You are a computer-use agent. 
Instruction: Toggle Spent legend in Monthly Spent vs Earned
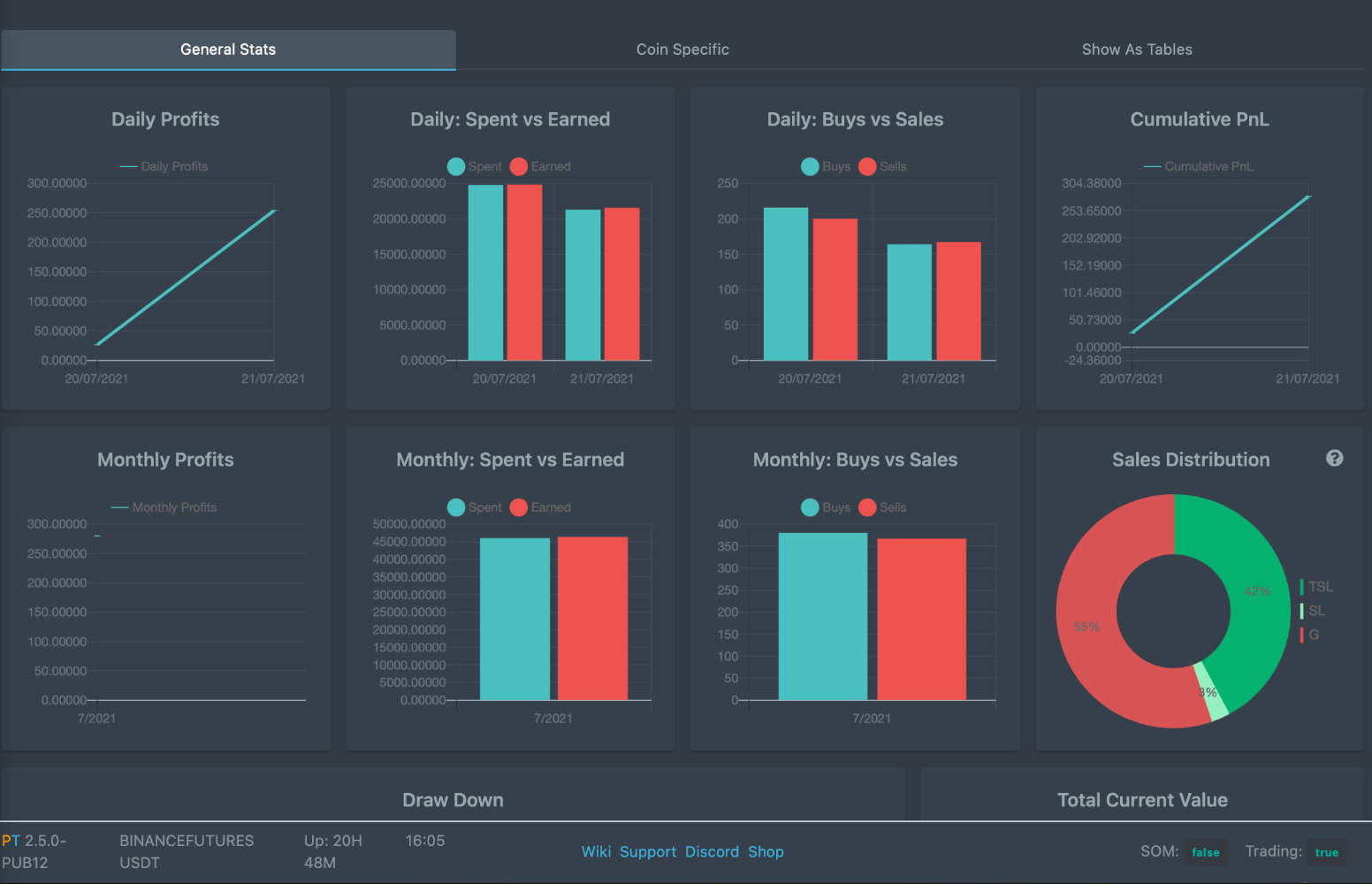coord(475,507)
